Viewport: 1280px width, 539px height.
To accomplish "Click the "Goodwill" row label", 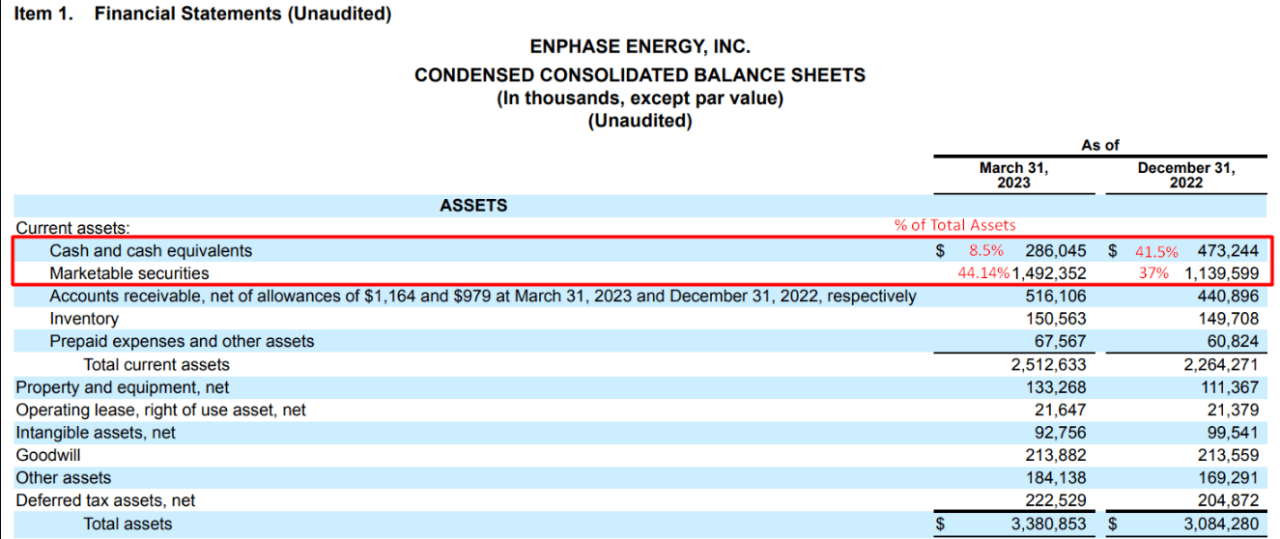I will [47, 455].
